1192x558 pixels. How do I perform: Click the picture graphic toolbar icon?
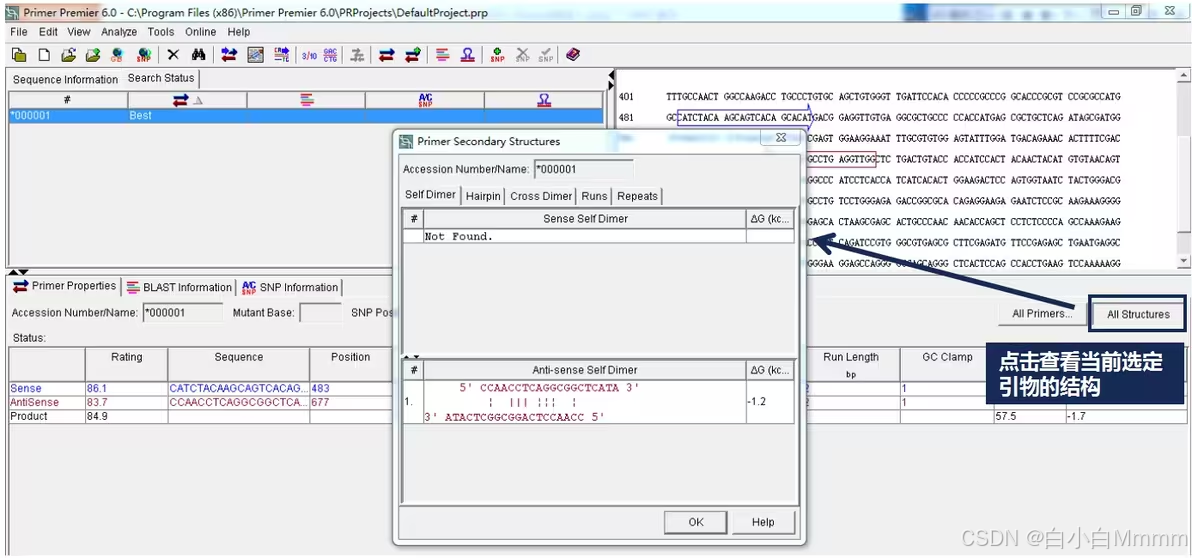(255, 55)
